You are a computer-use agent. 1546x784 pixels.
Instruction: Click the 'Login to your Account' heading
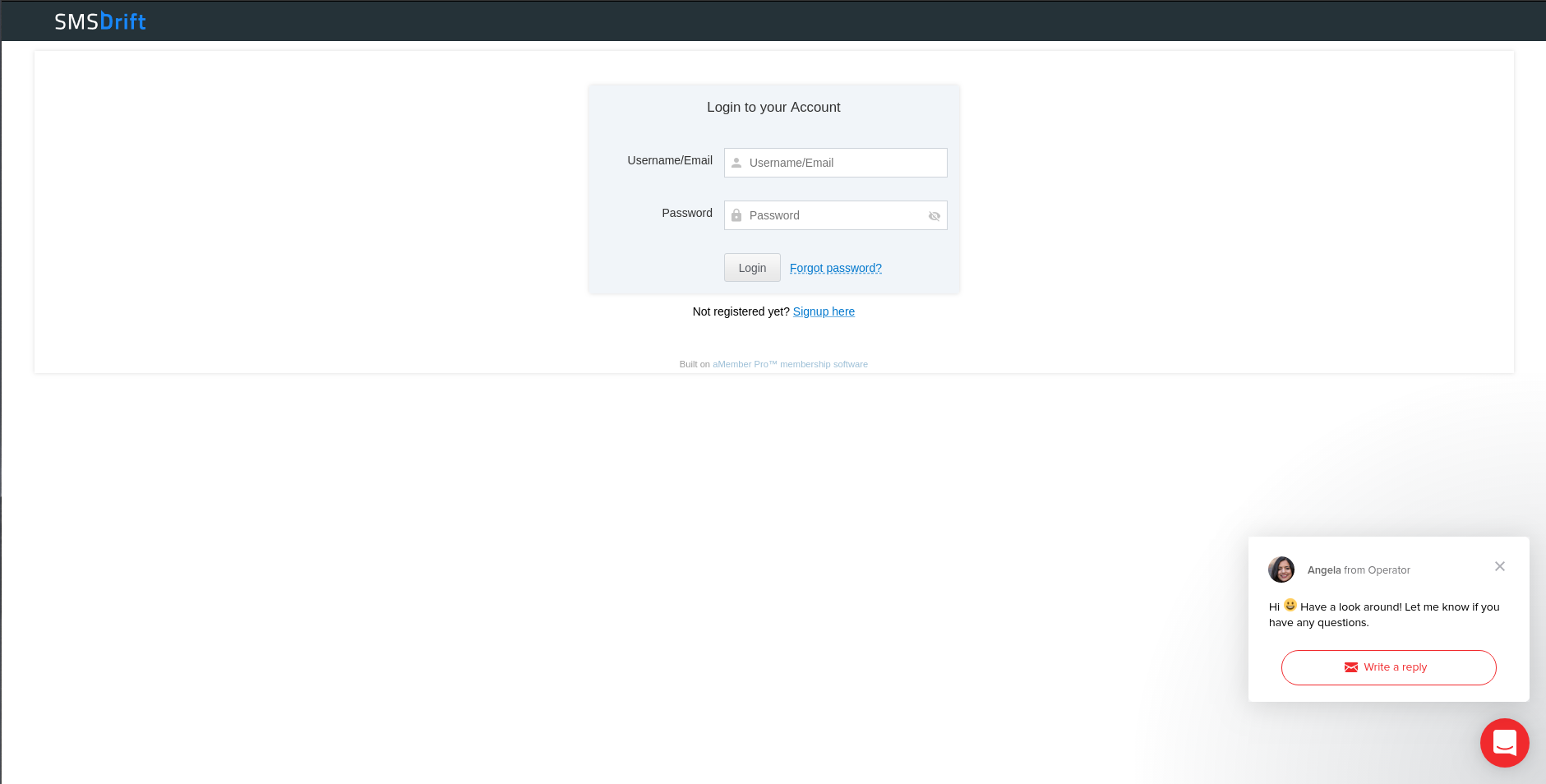click(773, 107)
